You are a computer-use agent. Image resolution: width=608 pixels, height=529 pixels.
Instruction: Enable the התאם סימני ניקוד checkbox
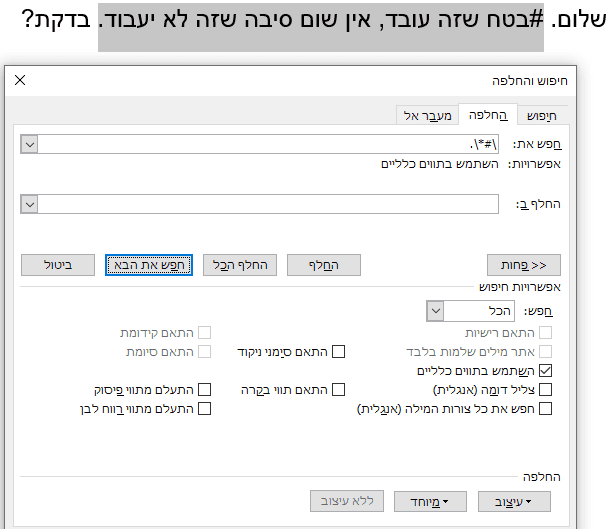coord(338,351)
